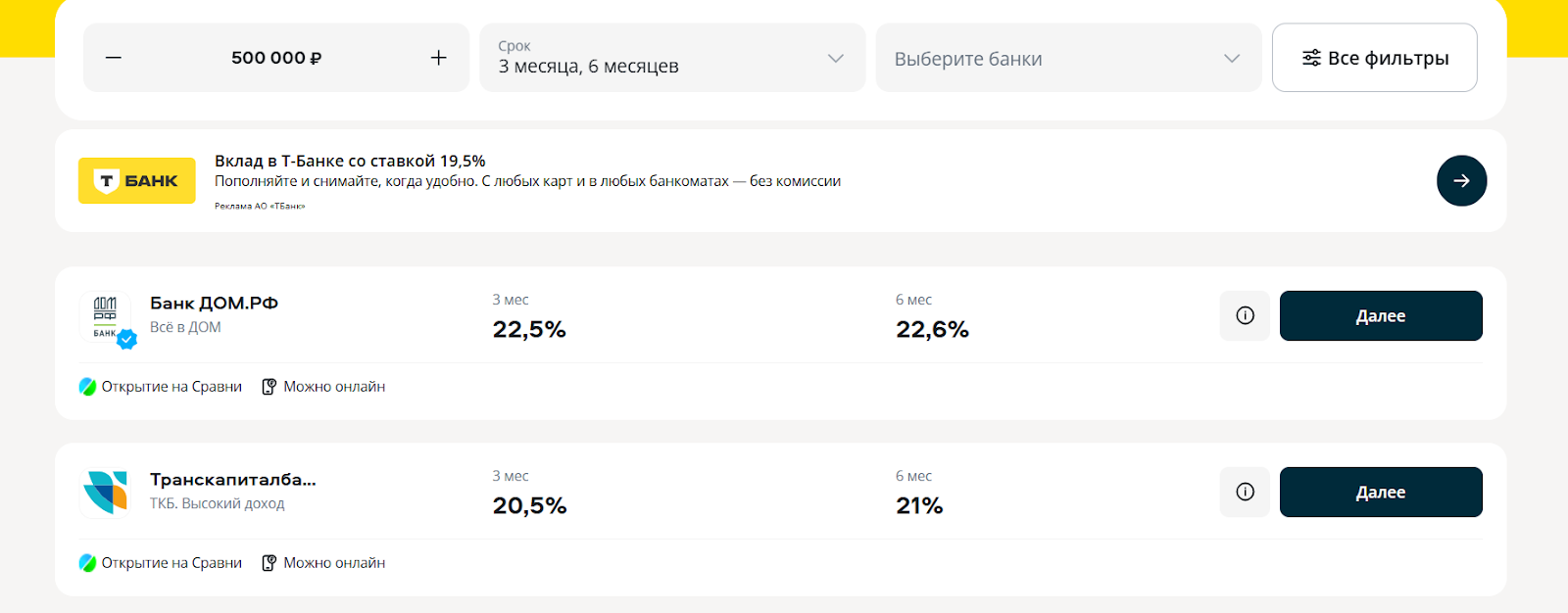Click the plus button to increase deposit amount
This screenshot has height=613, width=1568.
pos(438,58)
